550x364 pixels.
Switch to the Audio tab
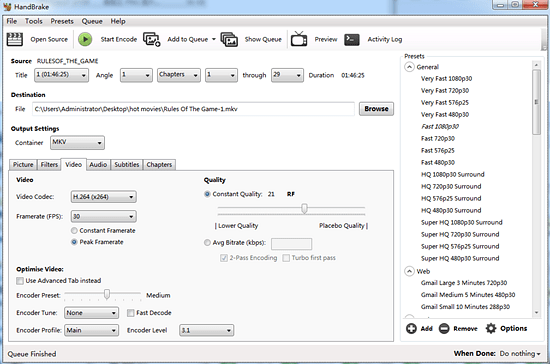pos(98,165)
